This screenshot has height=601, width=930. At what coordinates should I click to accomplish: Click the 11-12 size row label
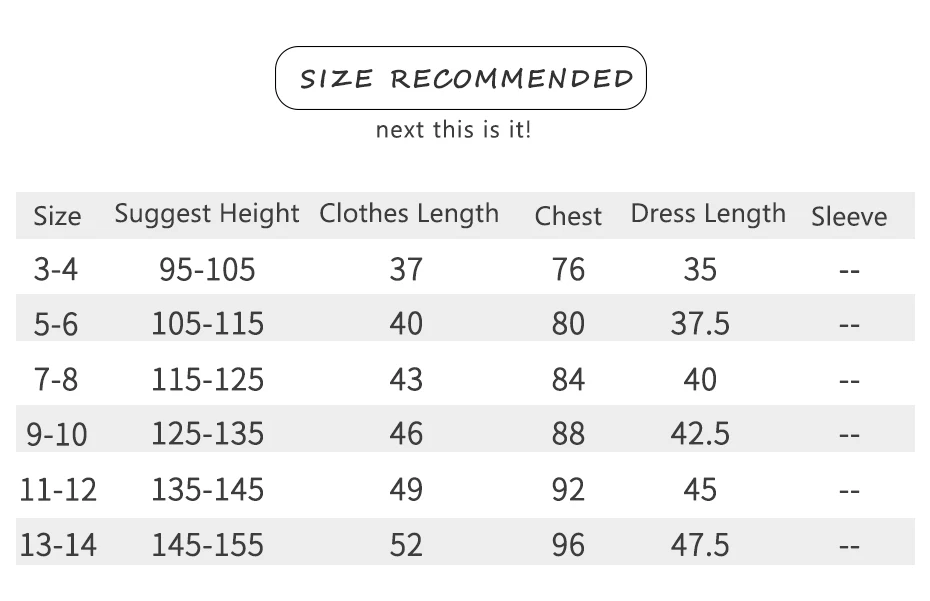coord(58,490)
